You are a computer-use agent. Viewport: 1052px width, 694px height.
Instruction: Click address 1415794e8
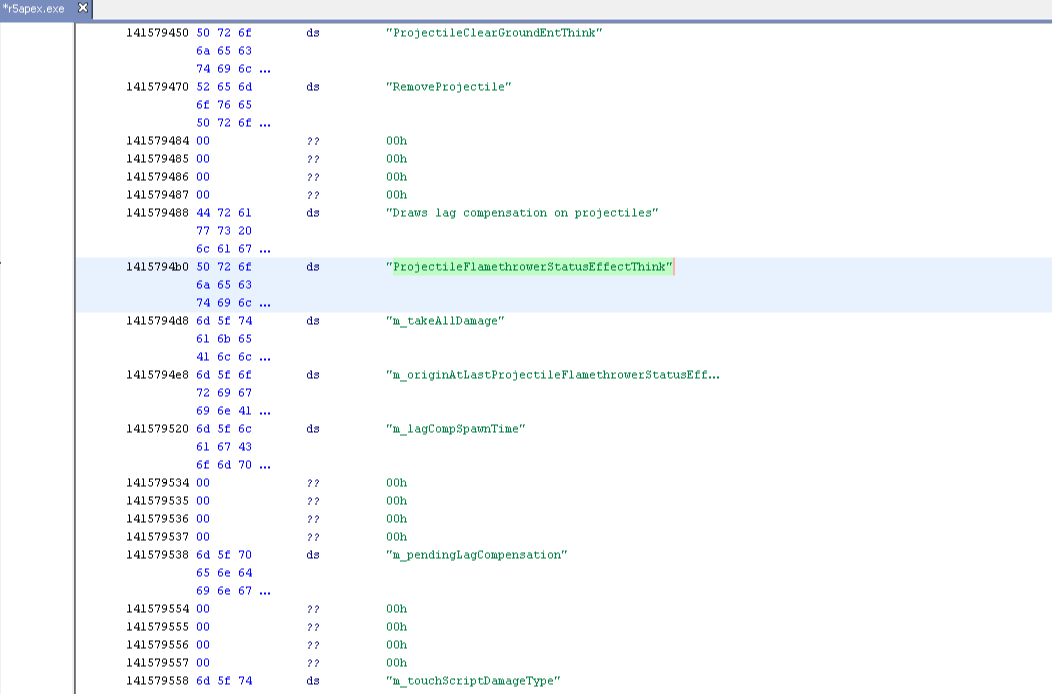[x=157, y=375]
